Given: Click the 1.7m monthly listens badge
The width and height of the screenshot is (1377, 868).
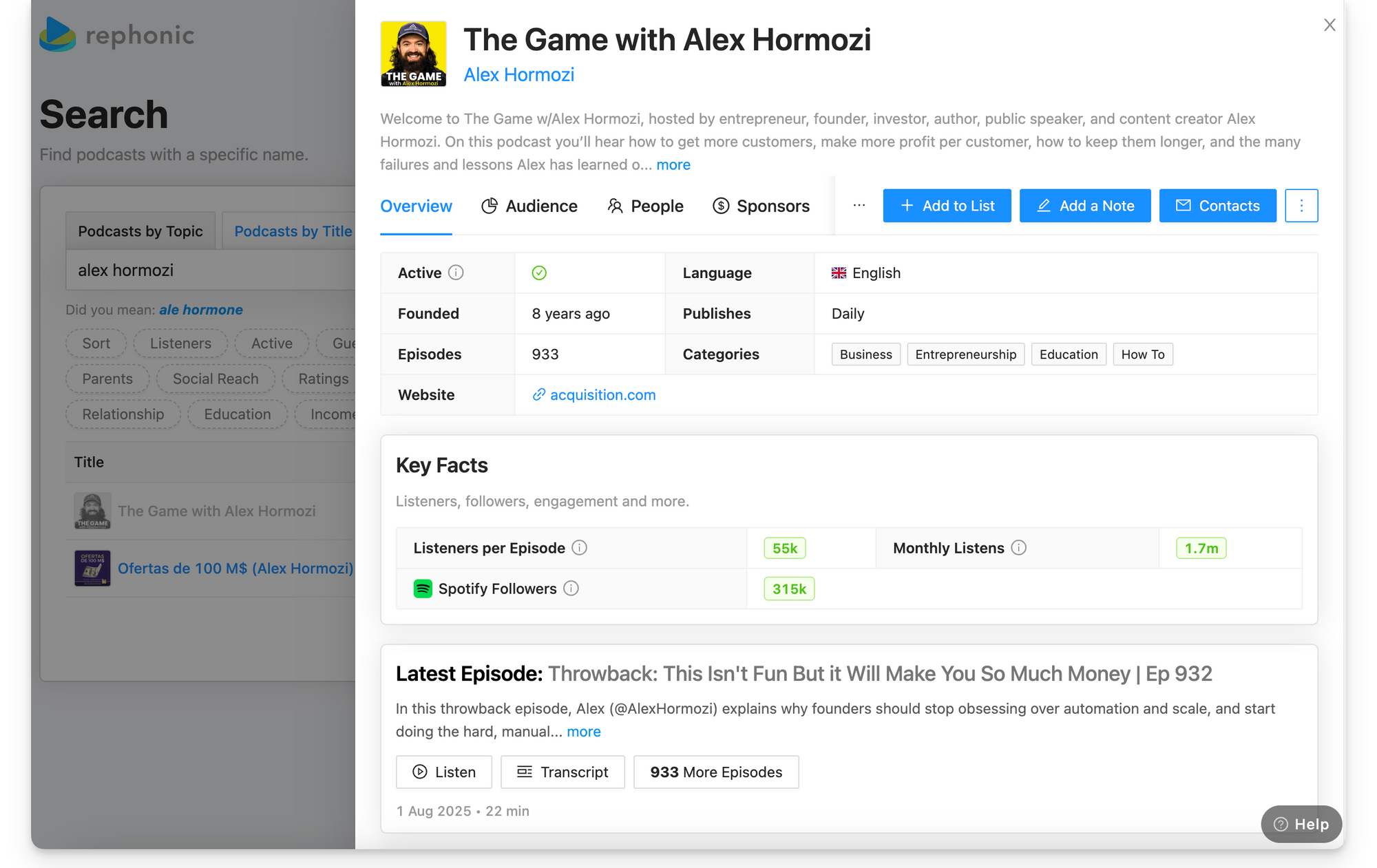Looking at the screenshot, I should pos(1201,549).
